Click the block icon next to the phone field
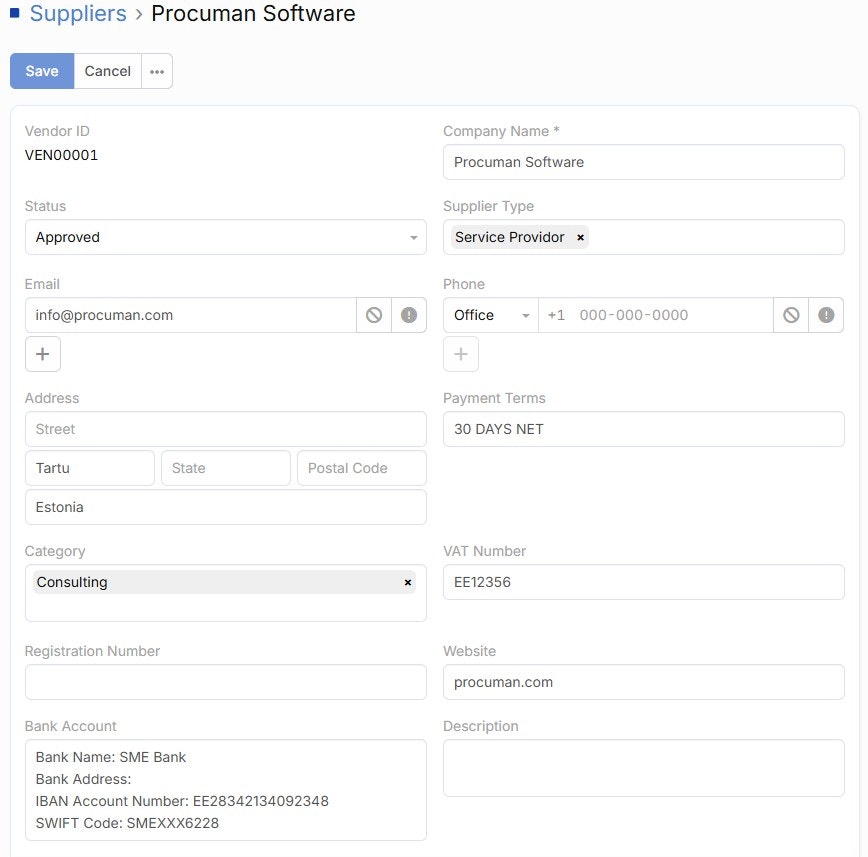 (x=790, y=314)
